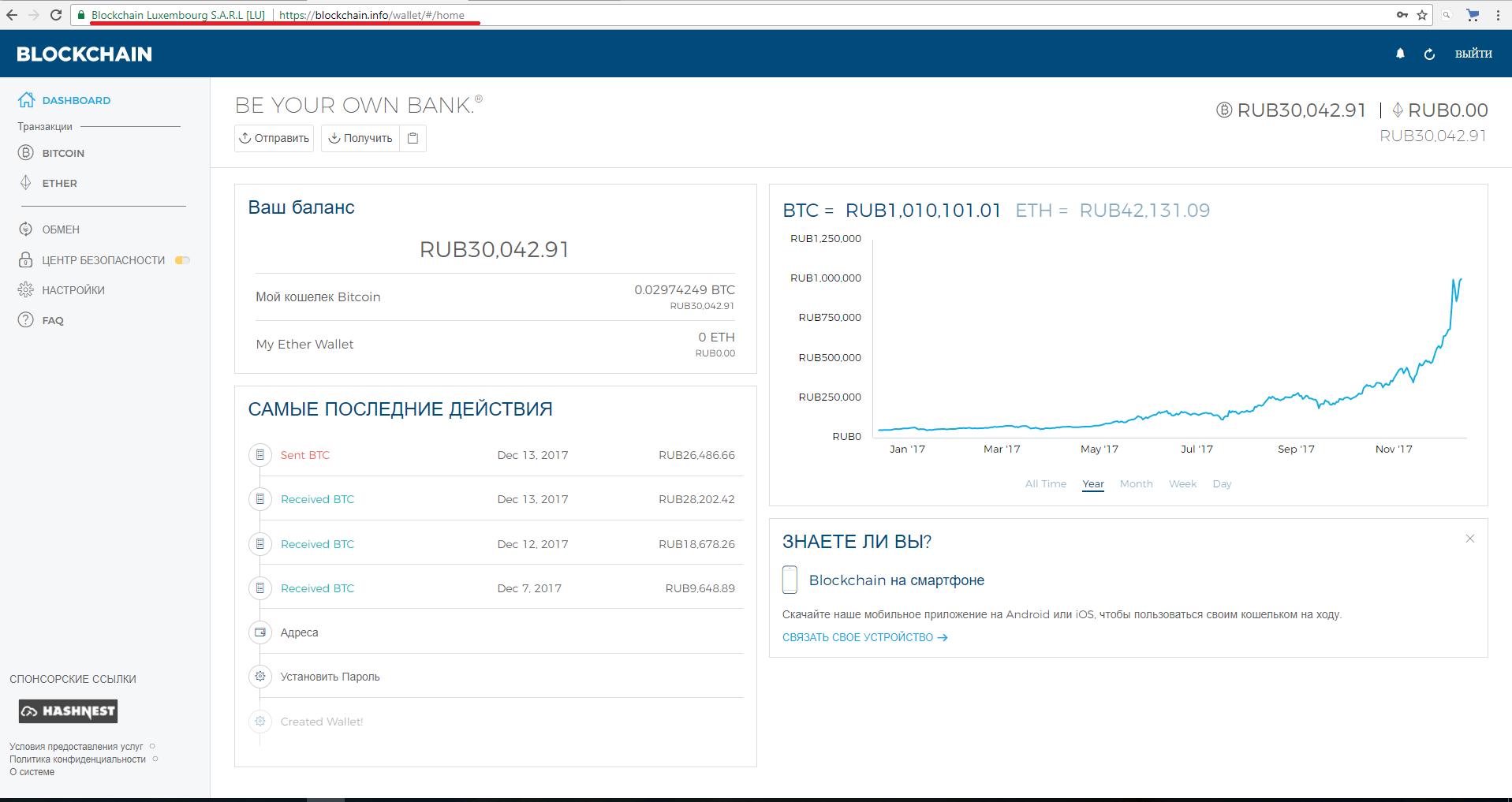Close the ЗНАЕТЕ ЛИ ВЫ card
This screenshot has width=1512, height=802.
click(1470, 539)
